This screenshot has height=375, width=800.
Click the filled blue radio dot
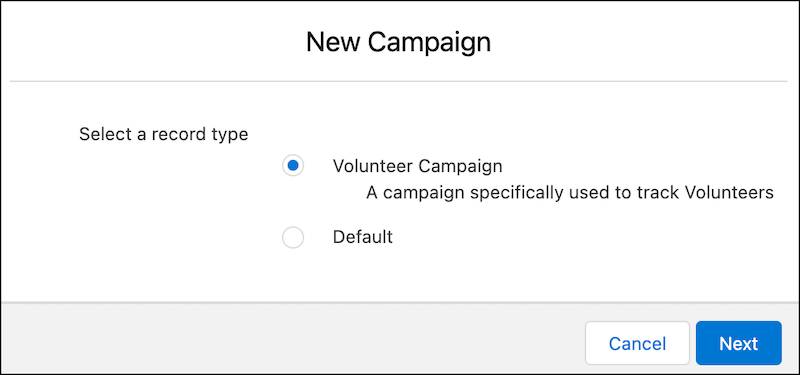coord(293,166)
